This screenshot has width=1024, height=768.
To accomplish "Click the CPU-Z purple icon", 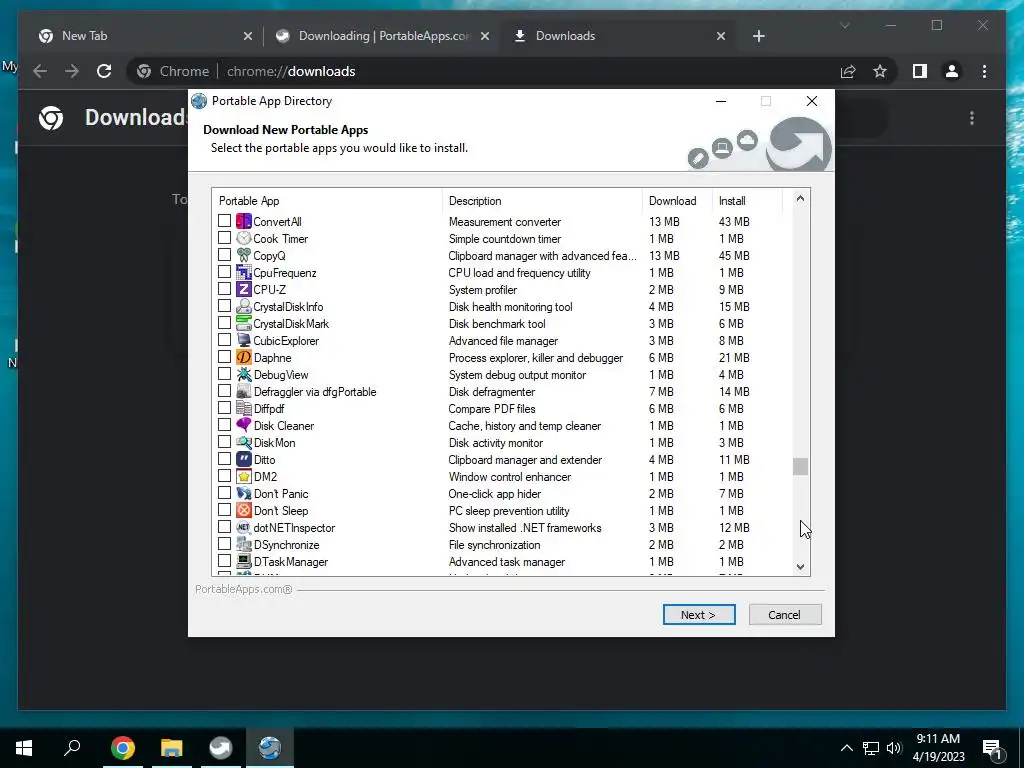I will pyautogui.click(x=244, y=289).
